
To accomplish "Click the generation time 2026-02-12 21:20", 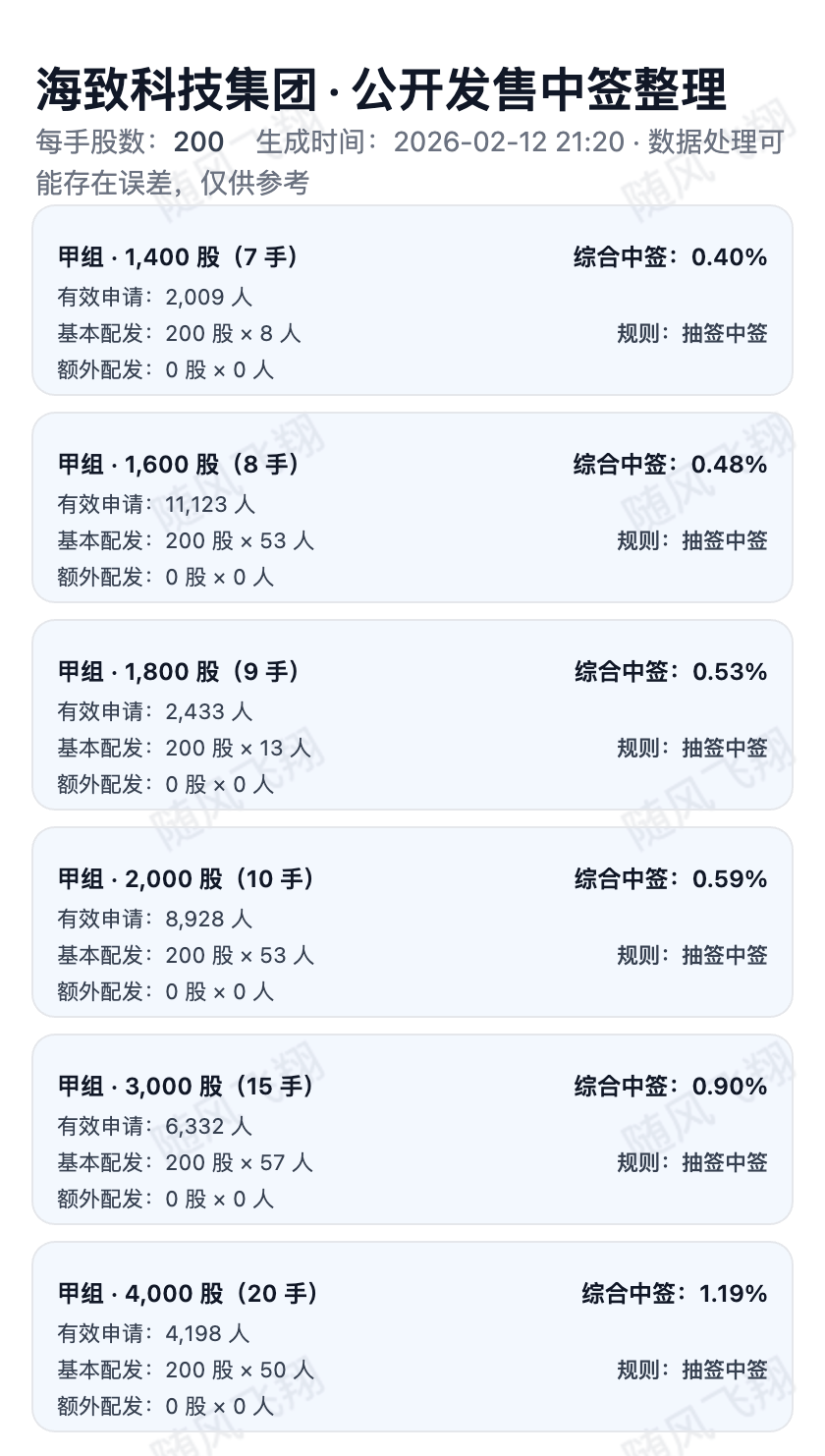I will [509, 142].
